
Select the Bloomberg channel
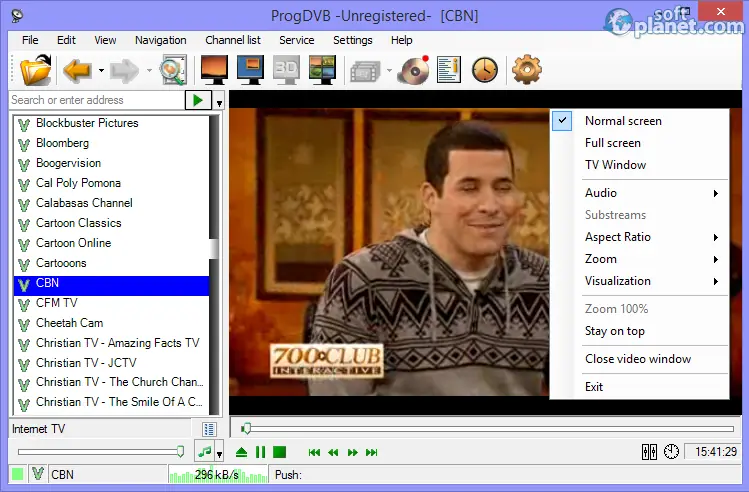(111, 143)
